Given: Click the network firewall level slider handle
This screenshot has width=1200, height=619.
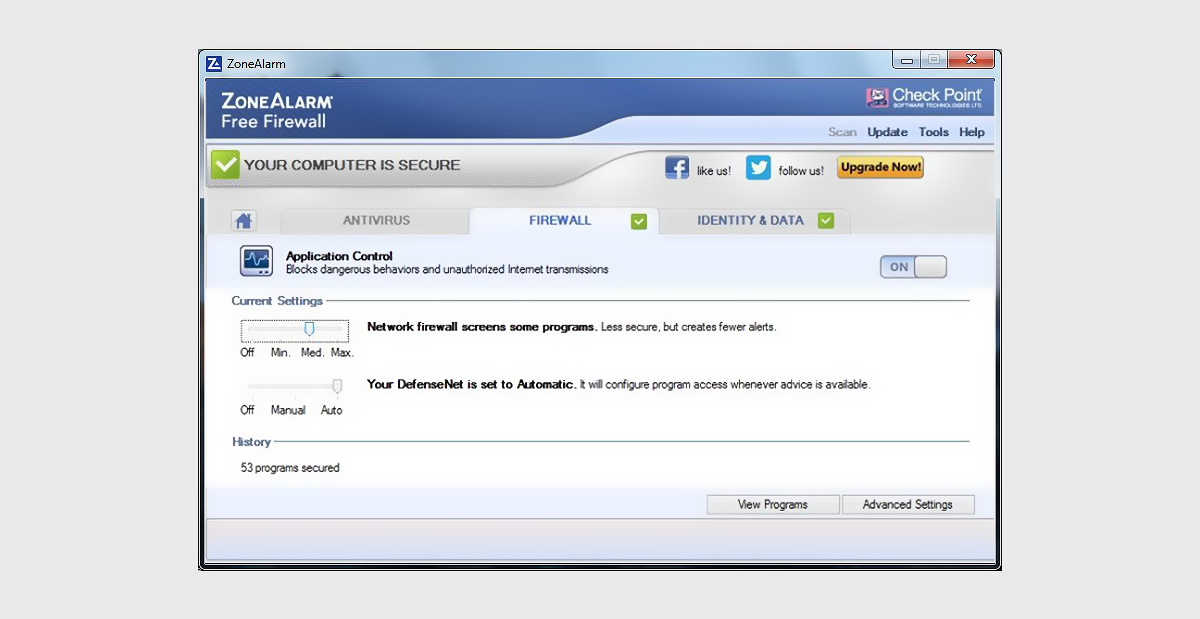Looking at the screenshot, I should (x=309, y=329).
